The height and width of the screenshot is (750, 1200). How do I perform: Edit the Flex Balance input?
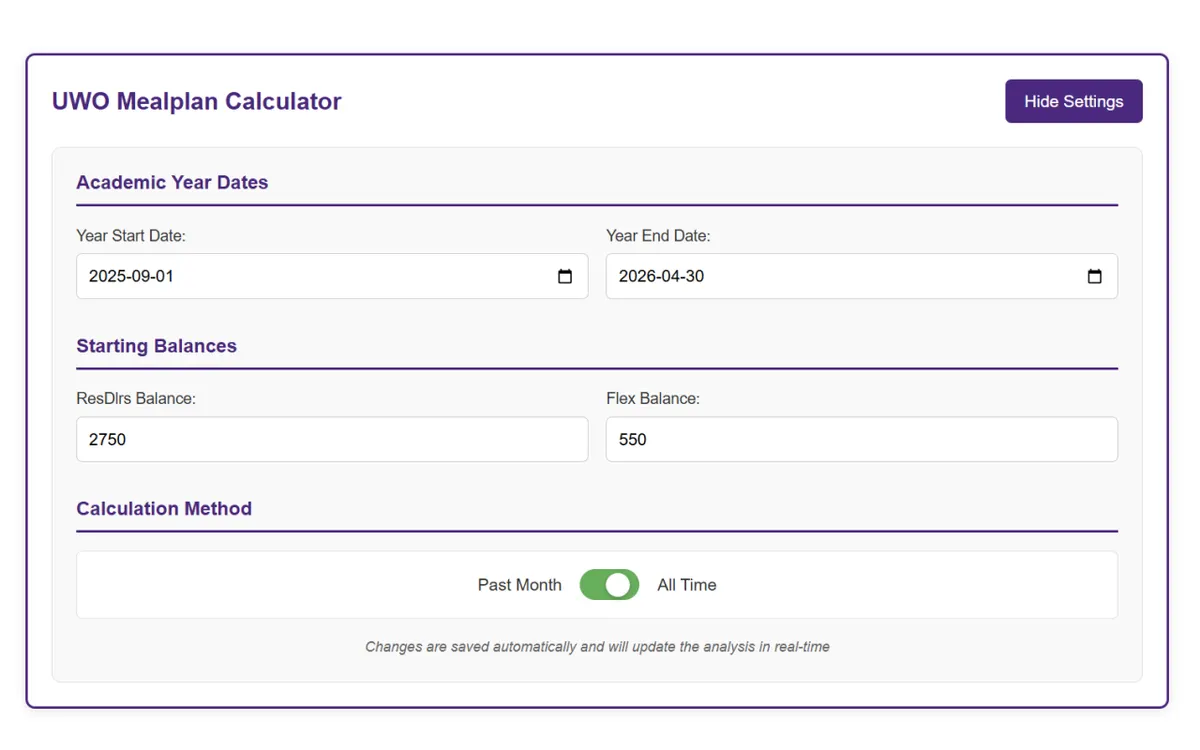coord(862,439)
